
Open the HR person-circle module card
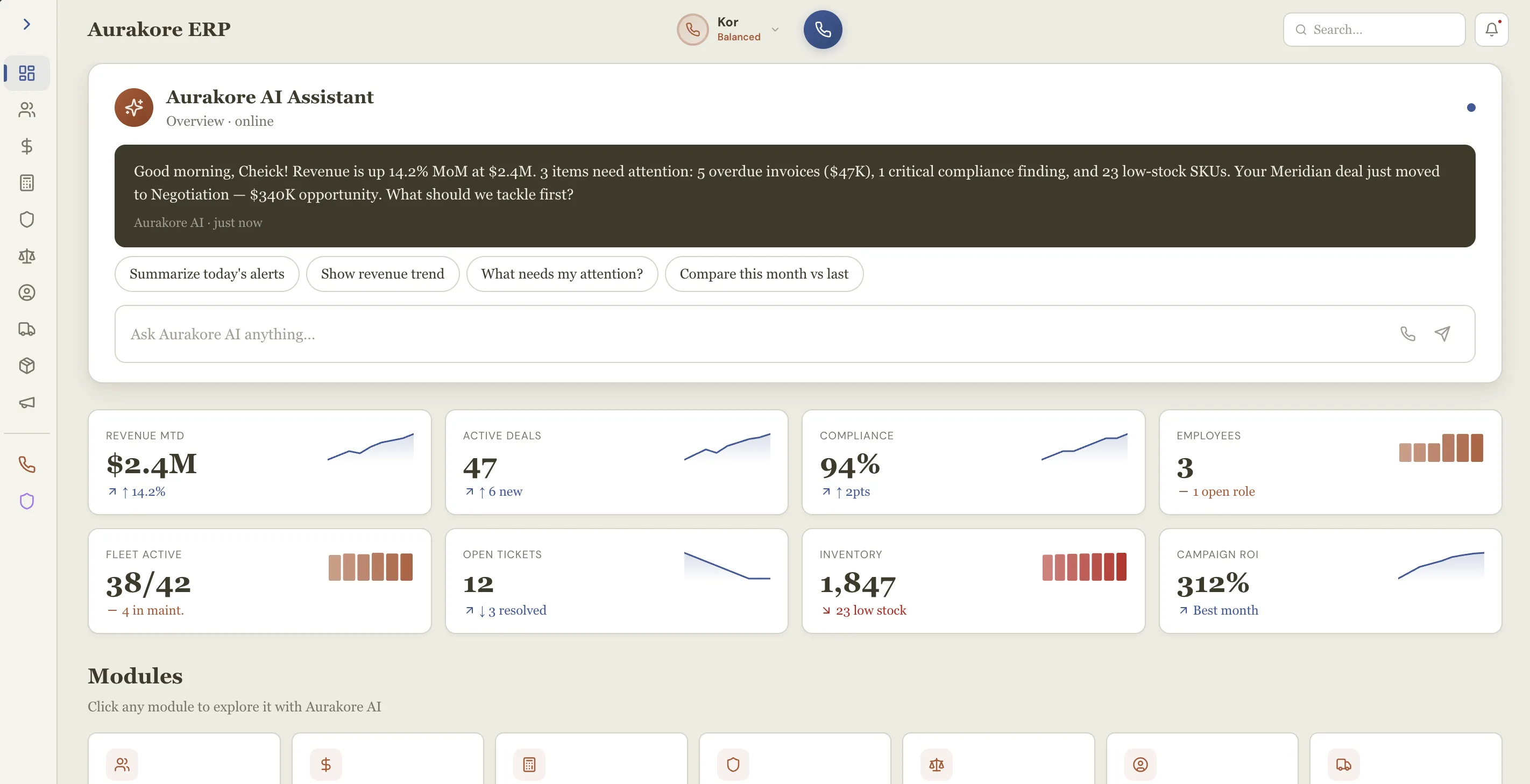pyautogui.click(x=1140, y=765)
